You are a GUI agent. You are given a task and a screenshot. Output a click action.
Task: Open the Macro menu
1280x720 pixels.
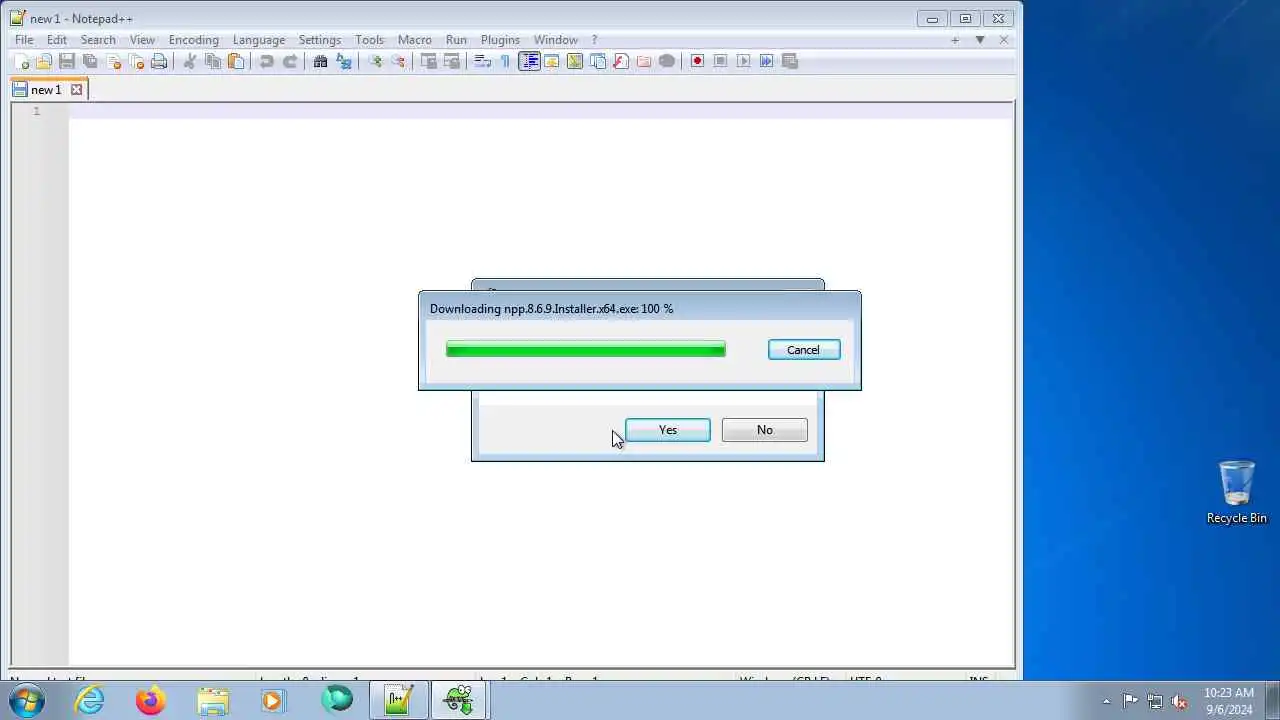415,40
